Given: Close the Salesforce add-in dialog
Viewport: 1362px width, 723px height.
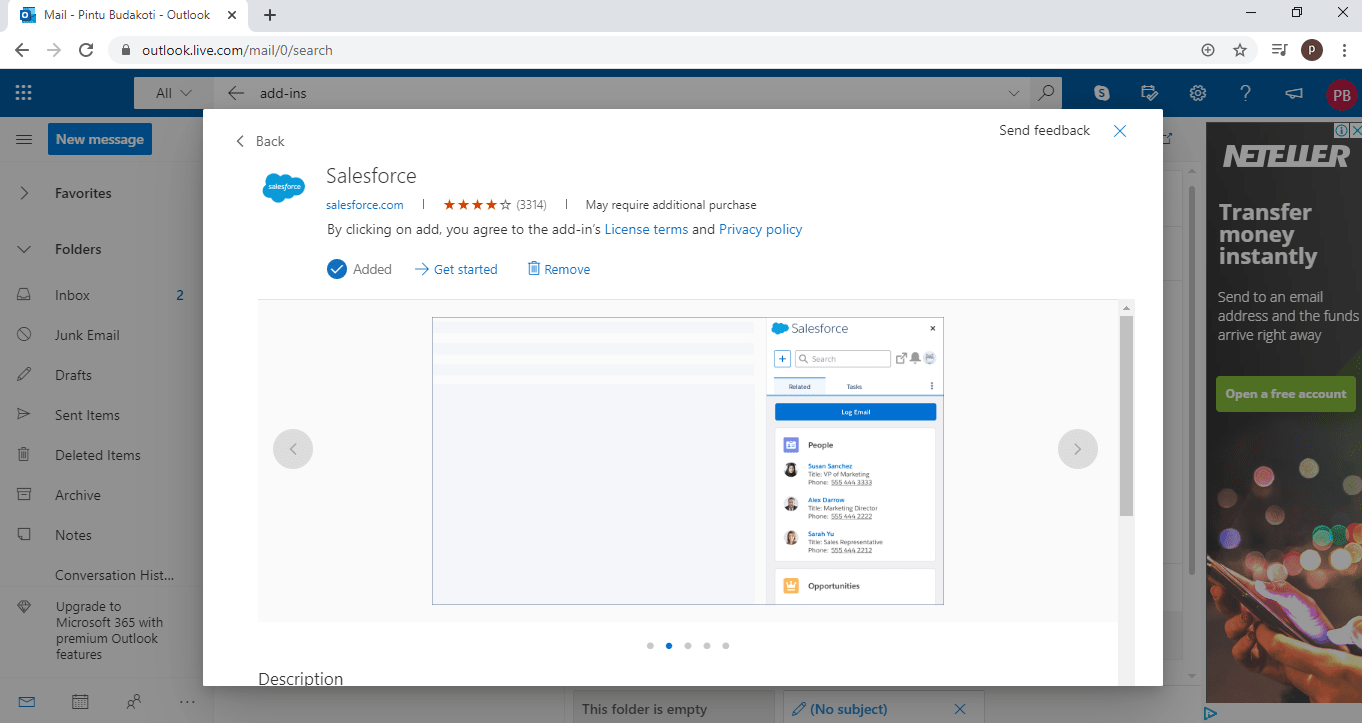Looking at the screenshot, I should pyautogui.click(x=1120, y=131).
